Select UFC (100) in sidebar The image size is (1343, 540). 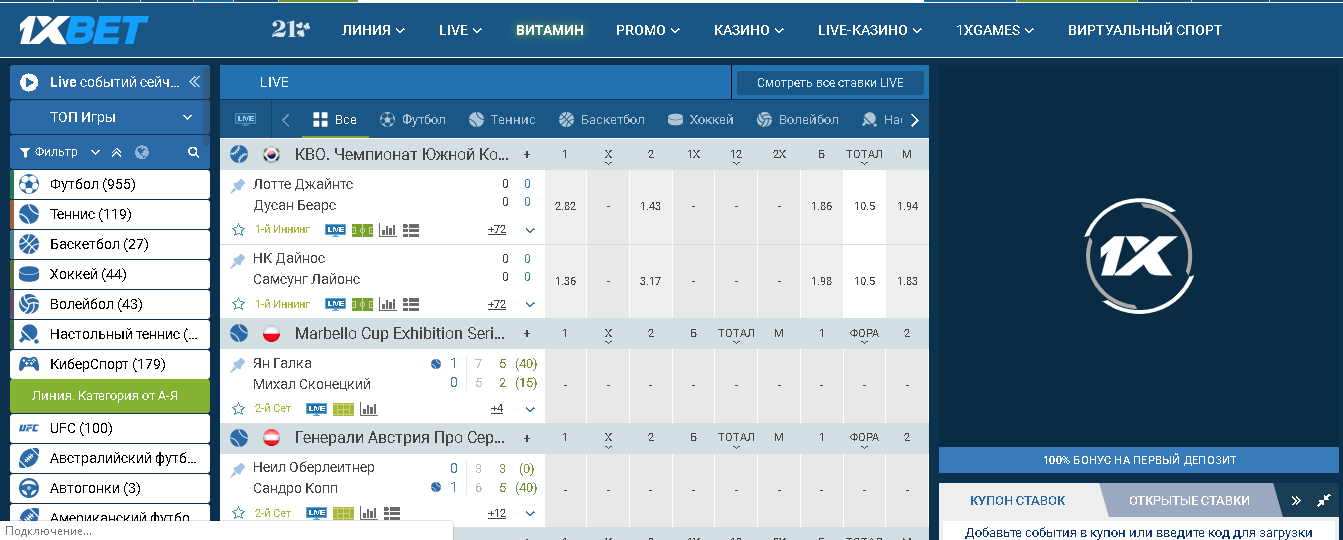pos(110,428)
